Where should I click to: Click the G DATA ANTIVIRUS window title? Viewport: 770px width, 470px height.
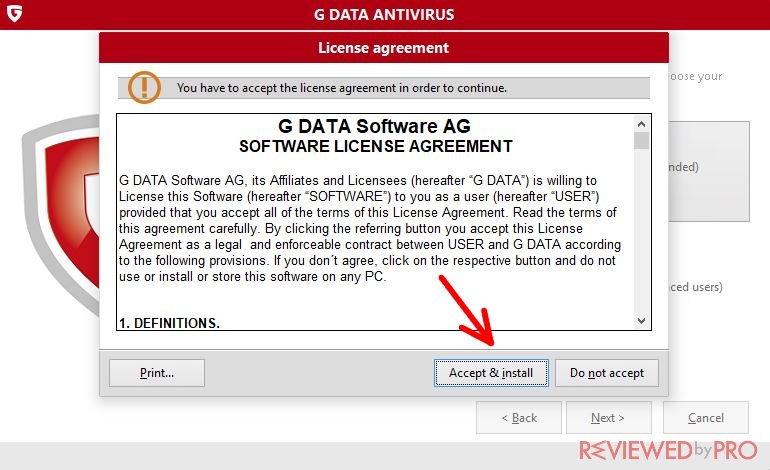pyautogui.click(x=385, y=14)
